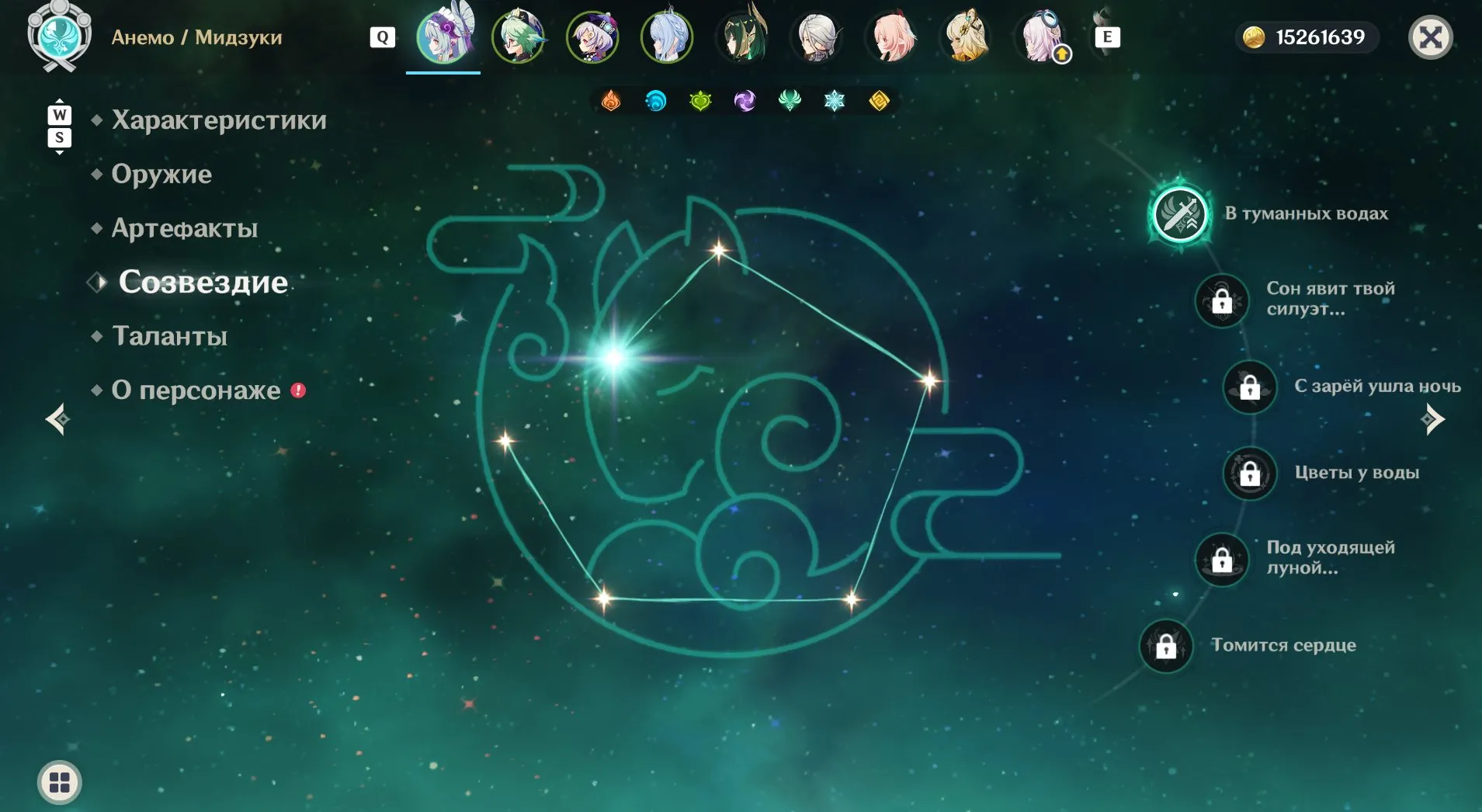
Task: Open the Оружие section
Action: [x=161, y=174]
